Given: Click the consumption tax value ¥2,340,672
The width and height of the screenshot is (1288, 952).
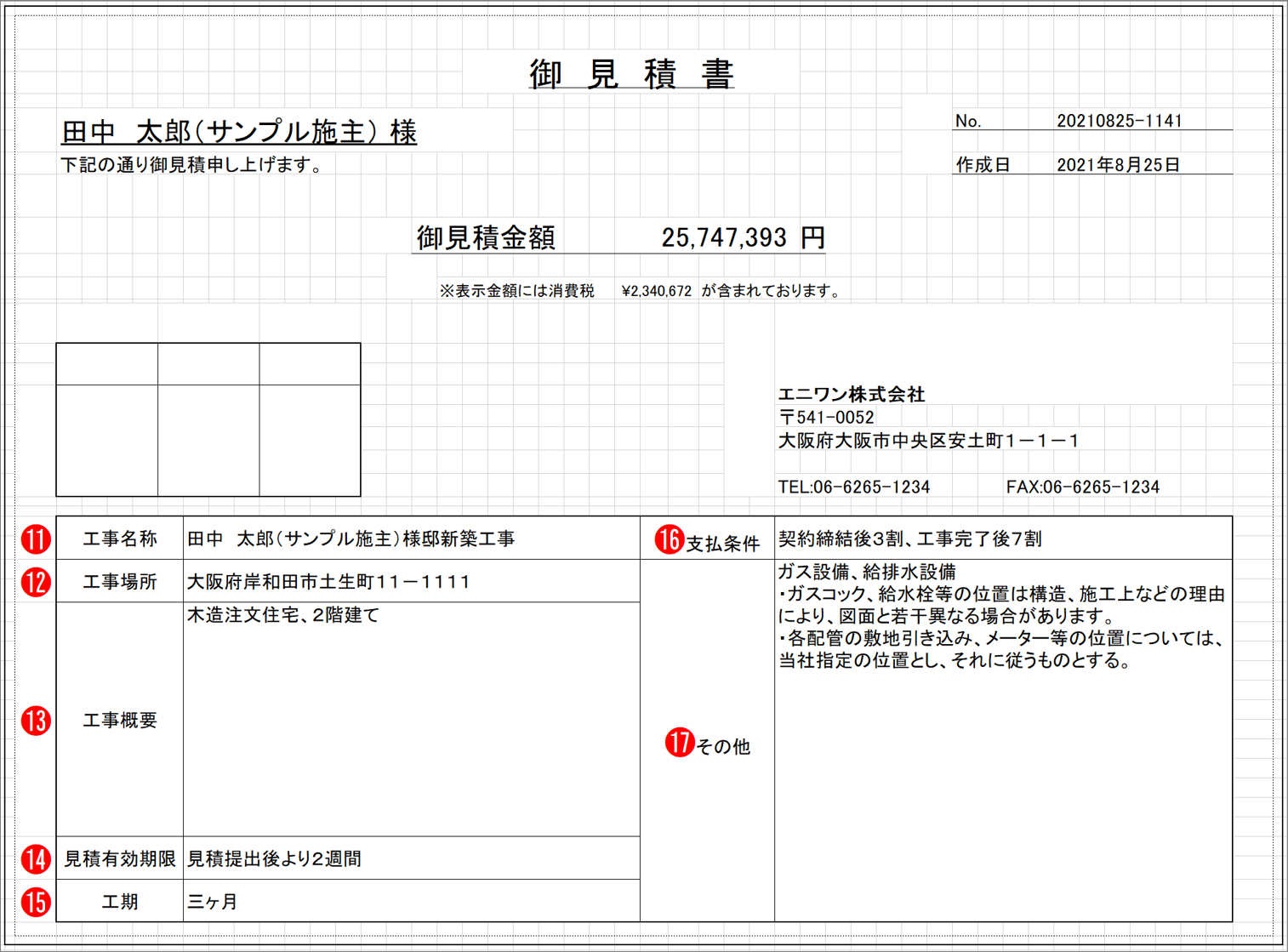Looking at the screenshot, I should click(x=657, y=291).
